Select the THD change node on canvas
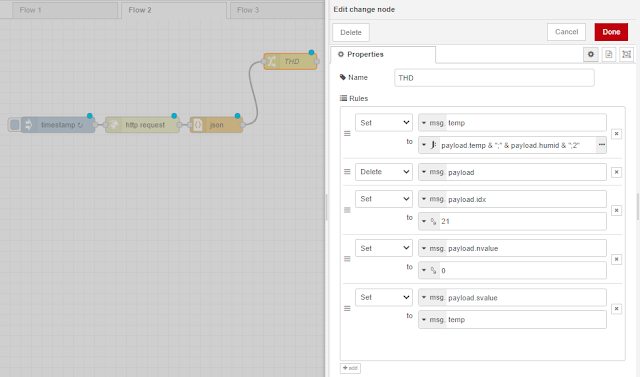This screenshot has width=640, height=377. [x=290, y=62]
